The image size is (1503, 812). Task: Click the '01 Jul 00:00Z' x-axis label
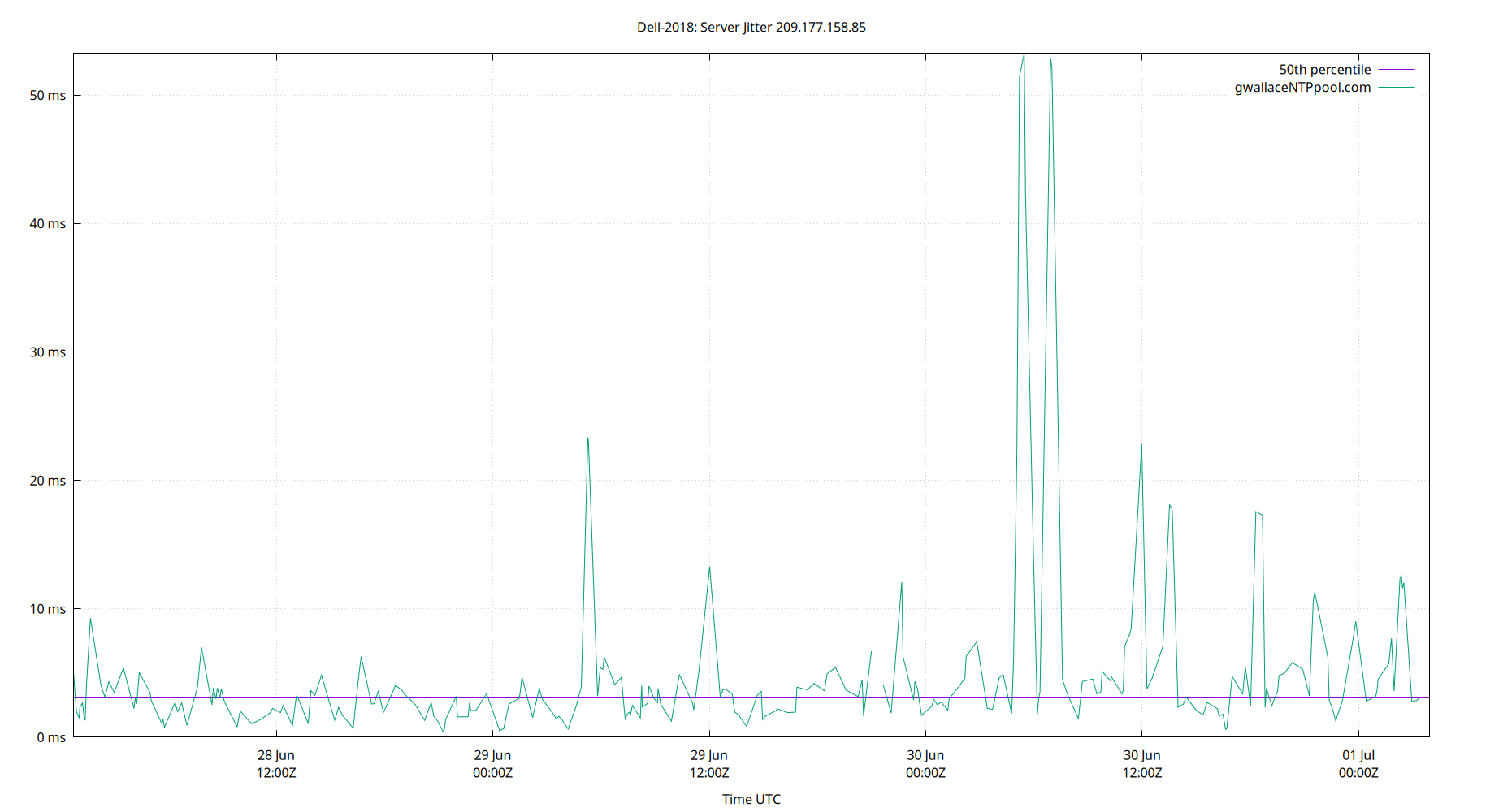click(x=1358, y=764)
